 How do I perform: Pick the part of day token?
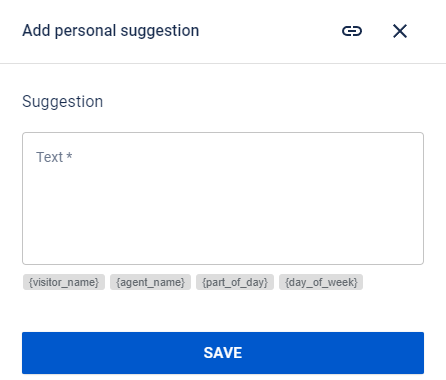pyautogui.click(x=235, y=282)
